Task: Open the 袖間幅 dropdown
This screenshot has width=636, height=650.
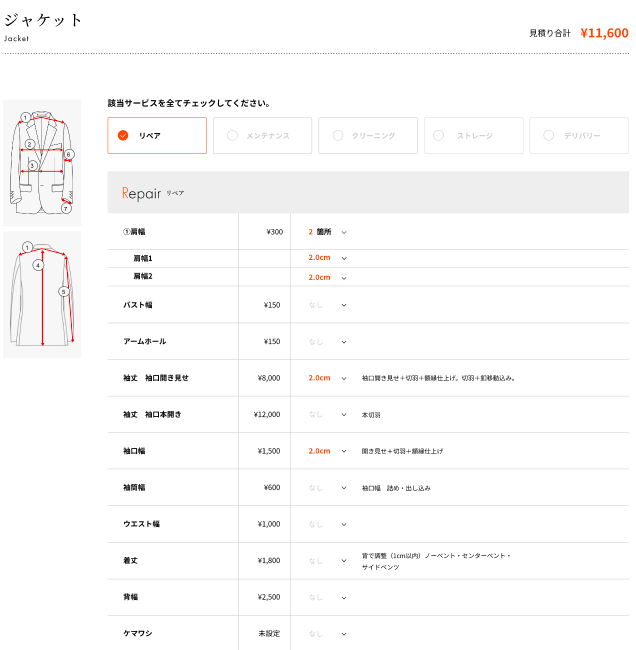Action: click(328, 488)
